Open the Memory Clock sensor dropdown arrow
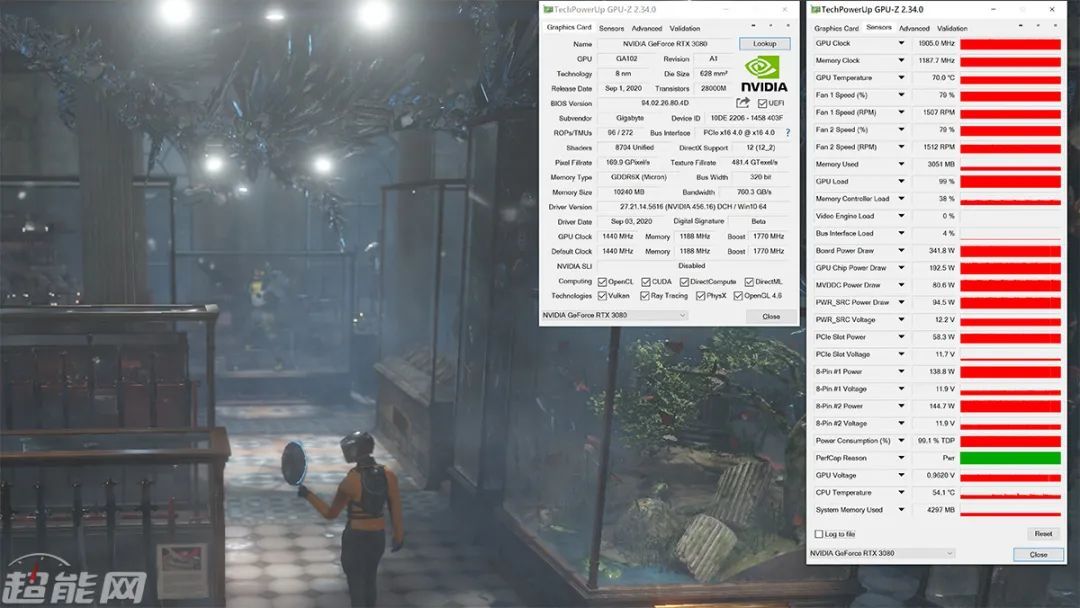This screenshot has height=608, width=1080. click(x=901, y=61)
